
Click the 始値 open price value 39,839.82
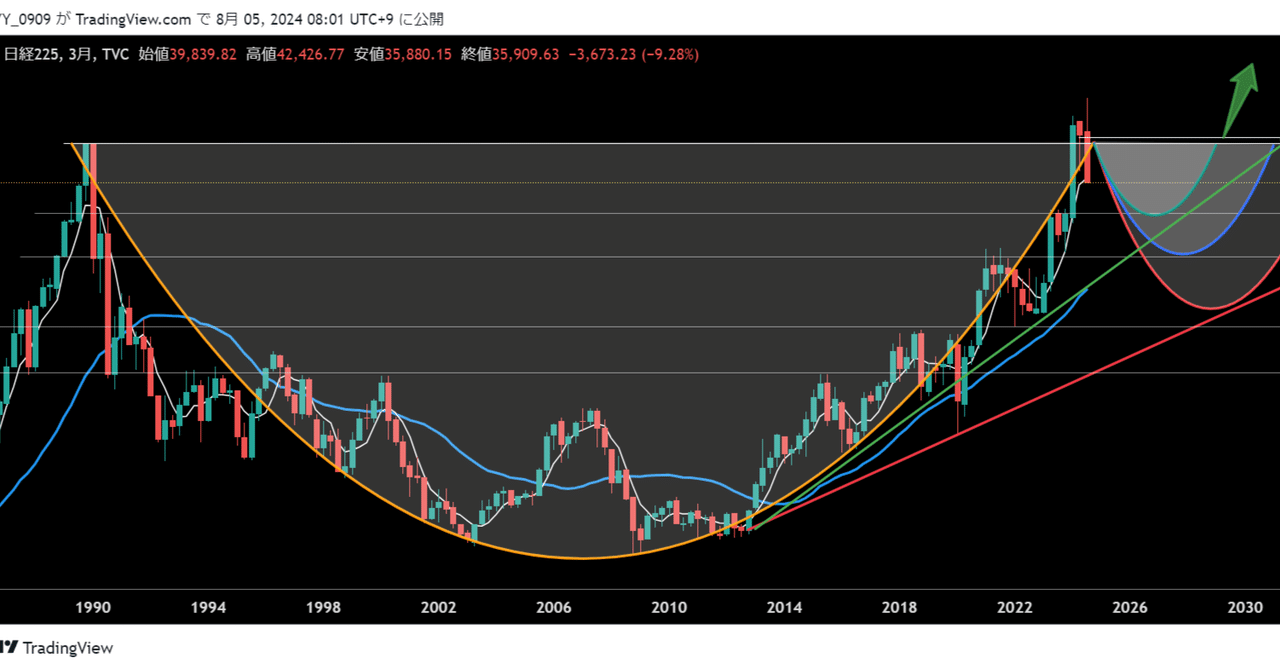204,54
